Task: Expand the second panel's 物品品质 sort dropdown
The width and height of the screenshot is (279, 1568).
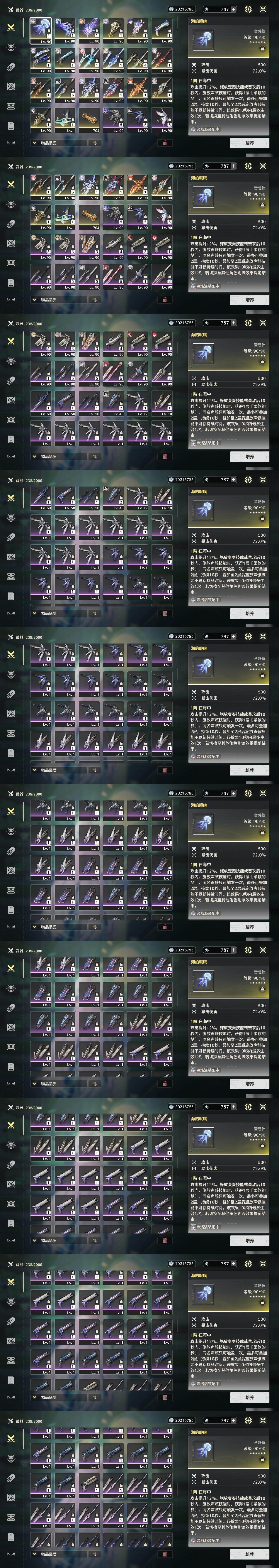Action: pos(58,299)
